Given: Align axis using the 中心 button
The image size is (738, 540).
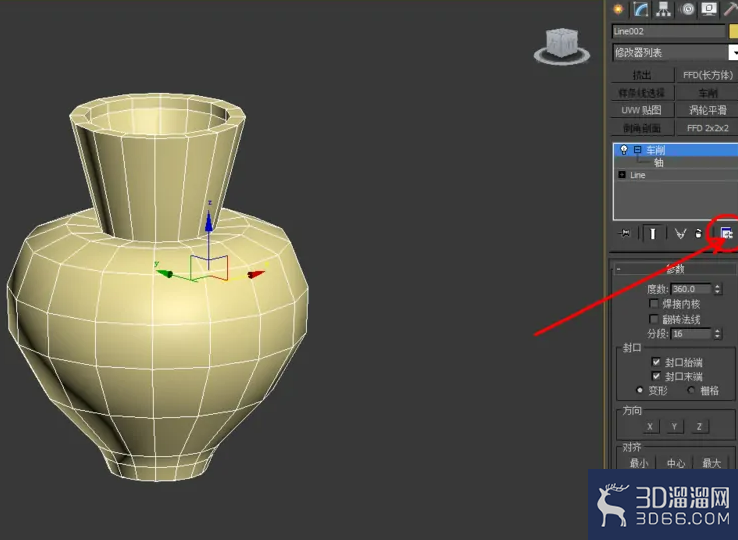Looking at the screenshot, I should click(675, 463).
